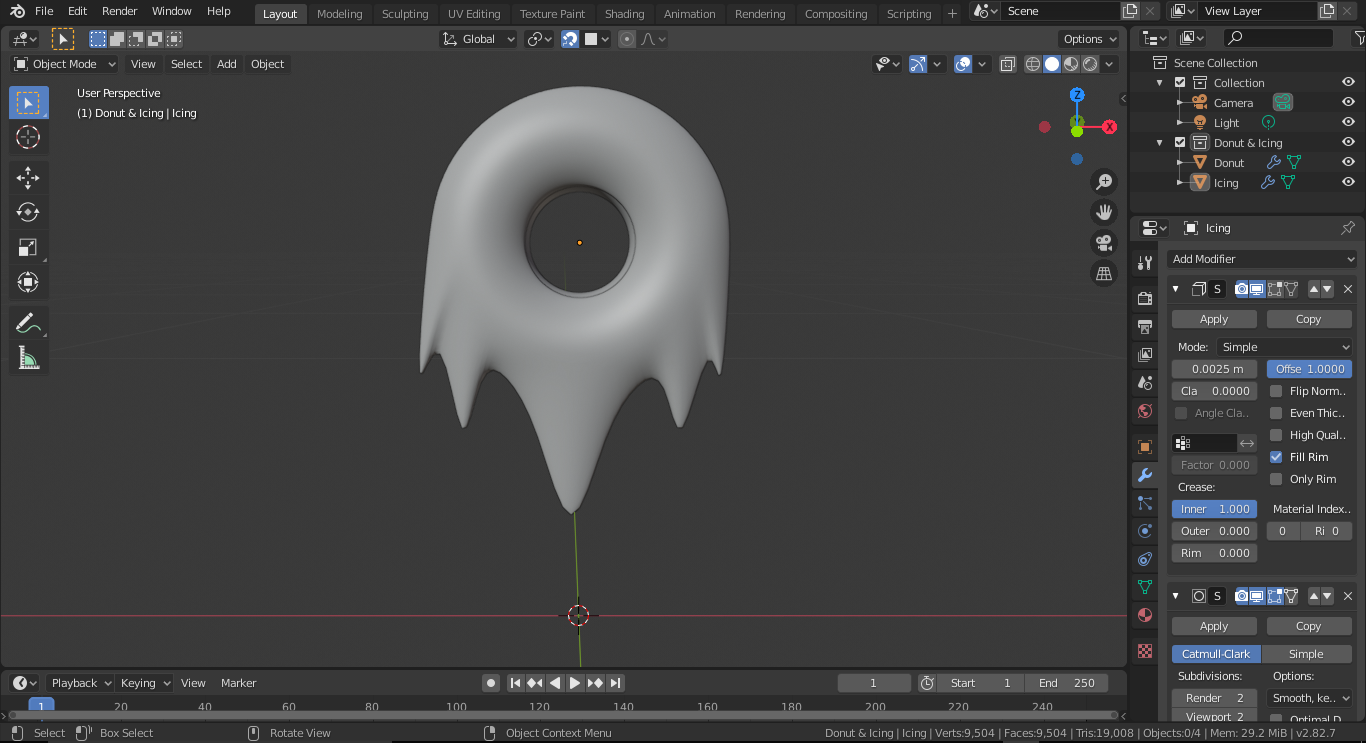This screenshot has height=743, width=1366.
Task: Open viewport Options dropdown
Action: [1090, 39]
